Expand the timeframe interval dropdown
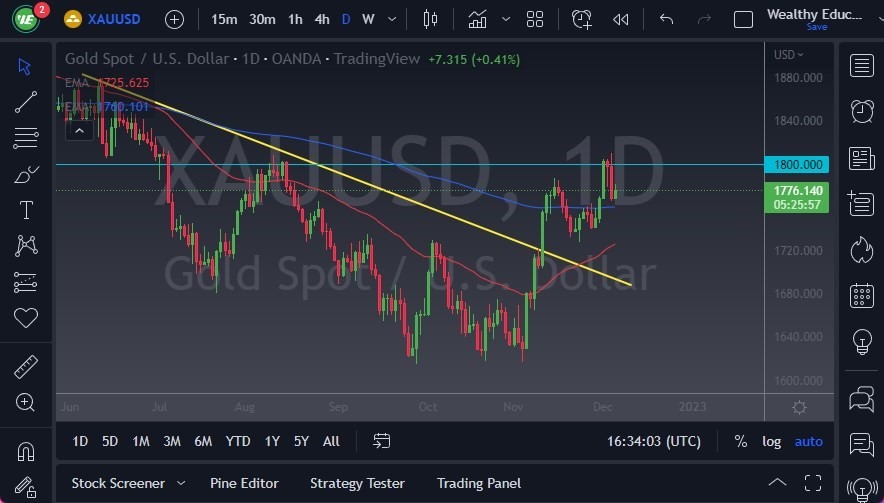The width and height of the screenshot is (884, 503). [392, 19]
